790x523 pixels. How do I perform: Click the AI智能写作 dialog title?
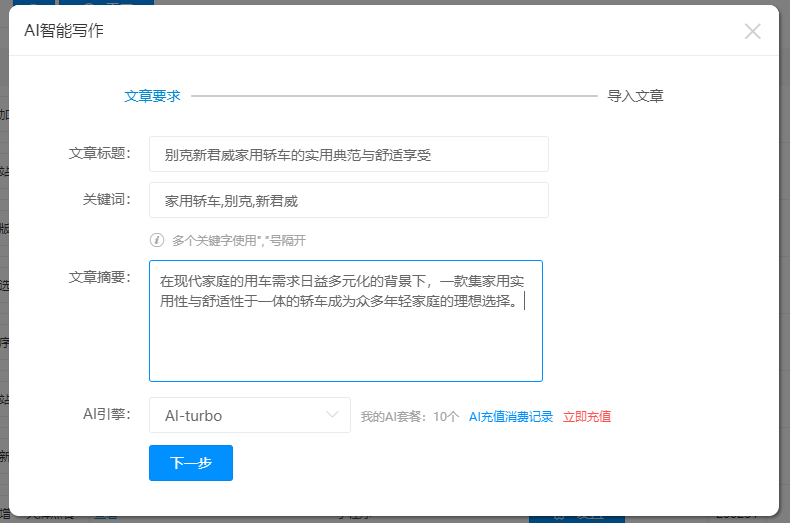[64, 31]
